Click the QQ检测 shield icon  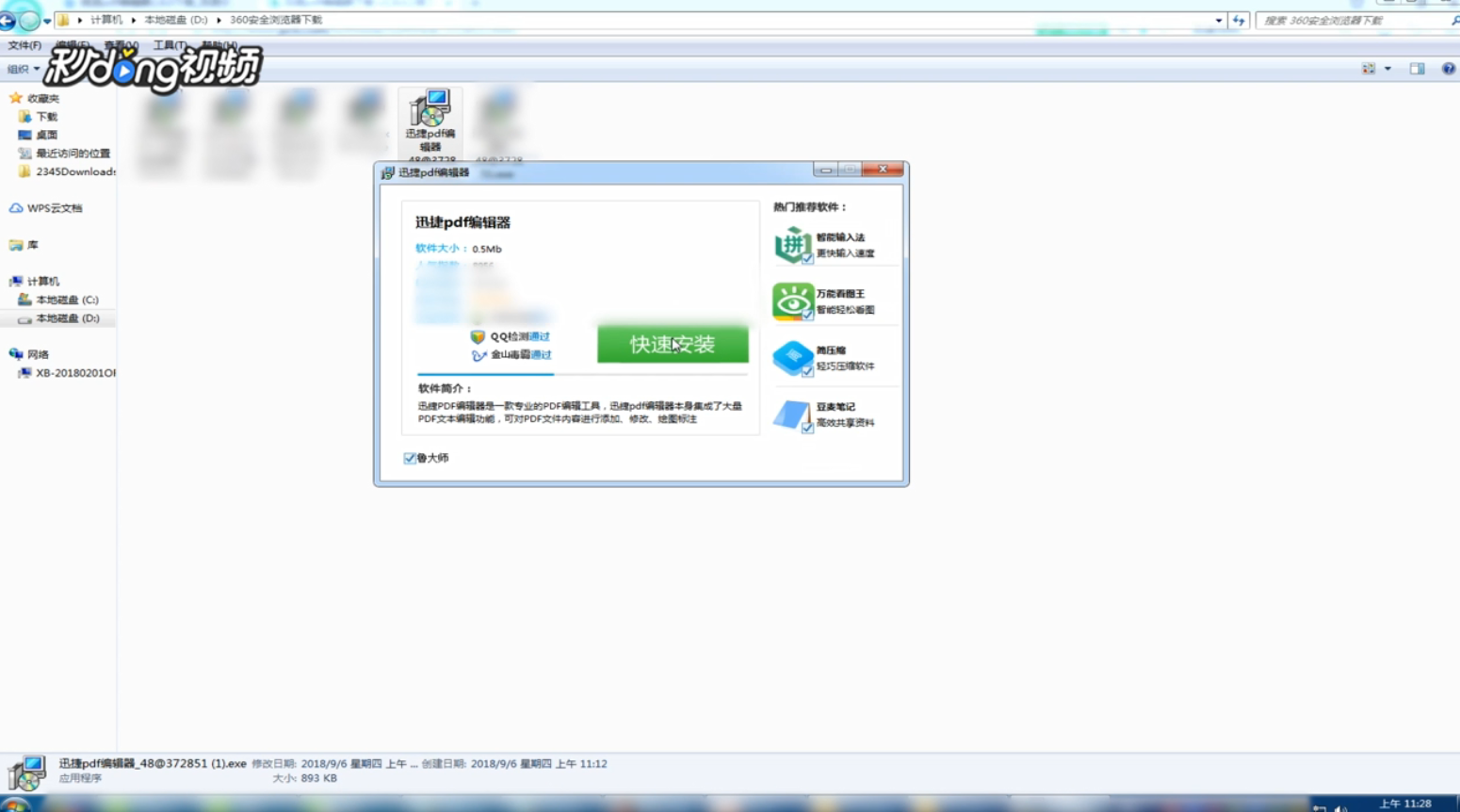click(x=478, y=336)
